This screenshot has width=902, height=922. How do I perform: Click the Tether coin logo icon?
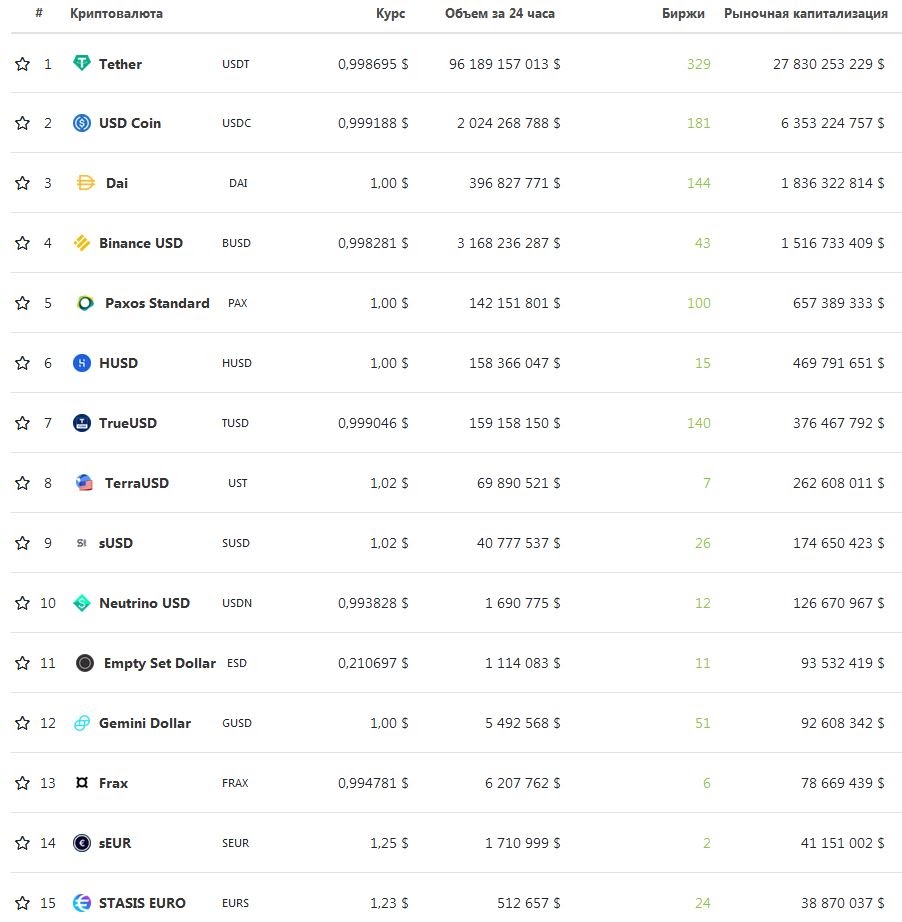(82, 63)
